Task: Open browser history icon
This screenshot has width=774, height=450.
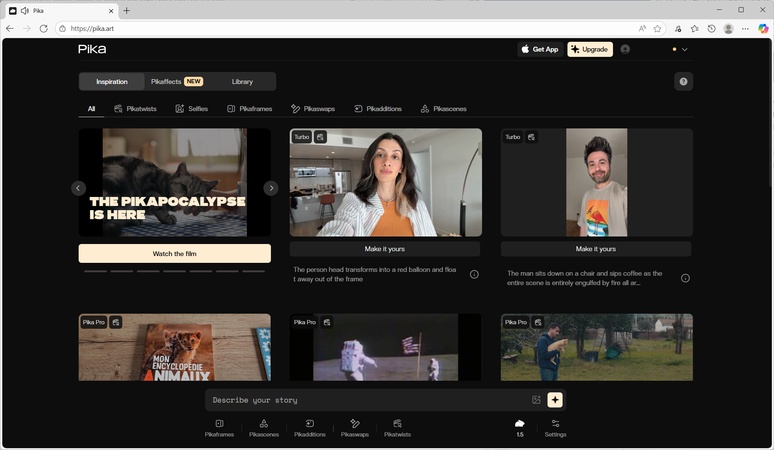Action: coord(711,29)
